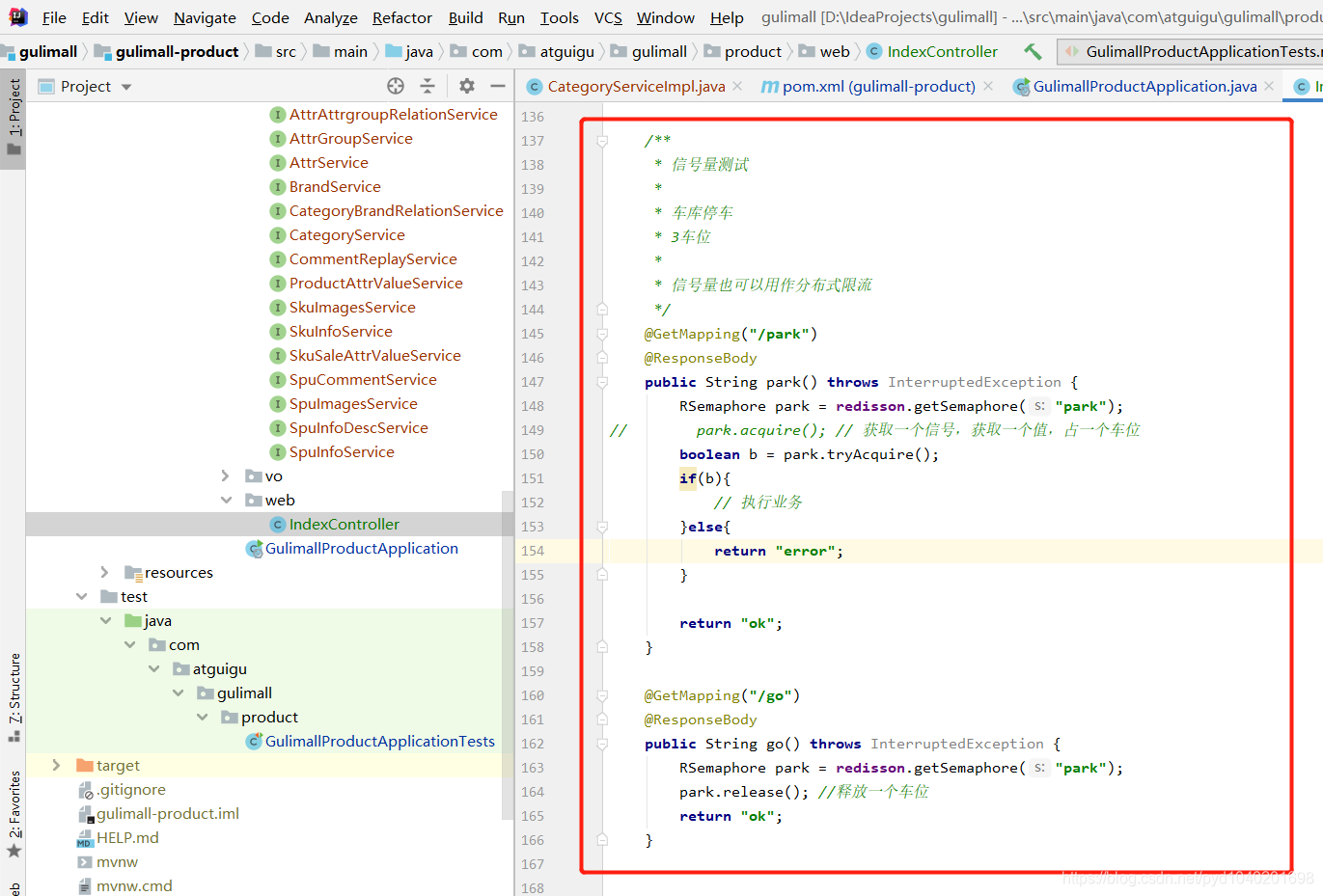Screen dimensions: 1323x896
Task: Select BrandService in project tree
Action: point(335,187)
